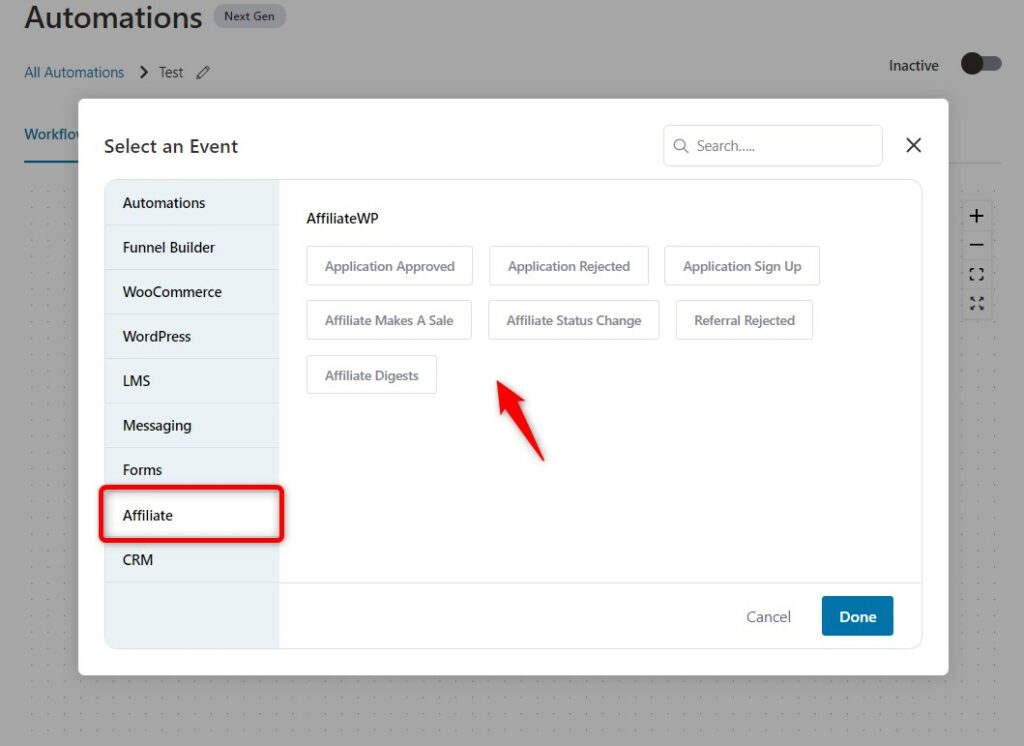
Task: Open the Workflow tab behind dialog
Action: [52, 135]
